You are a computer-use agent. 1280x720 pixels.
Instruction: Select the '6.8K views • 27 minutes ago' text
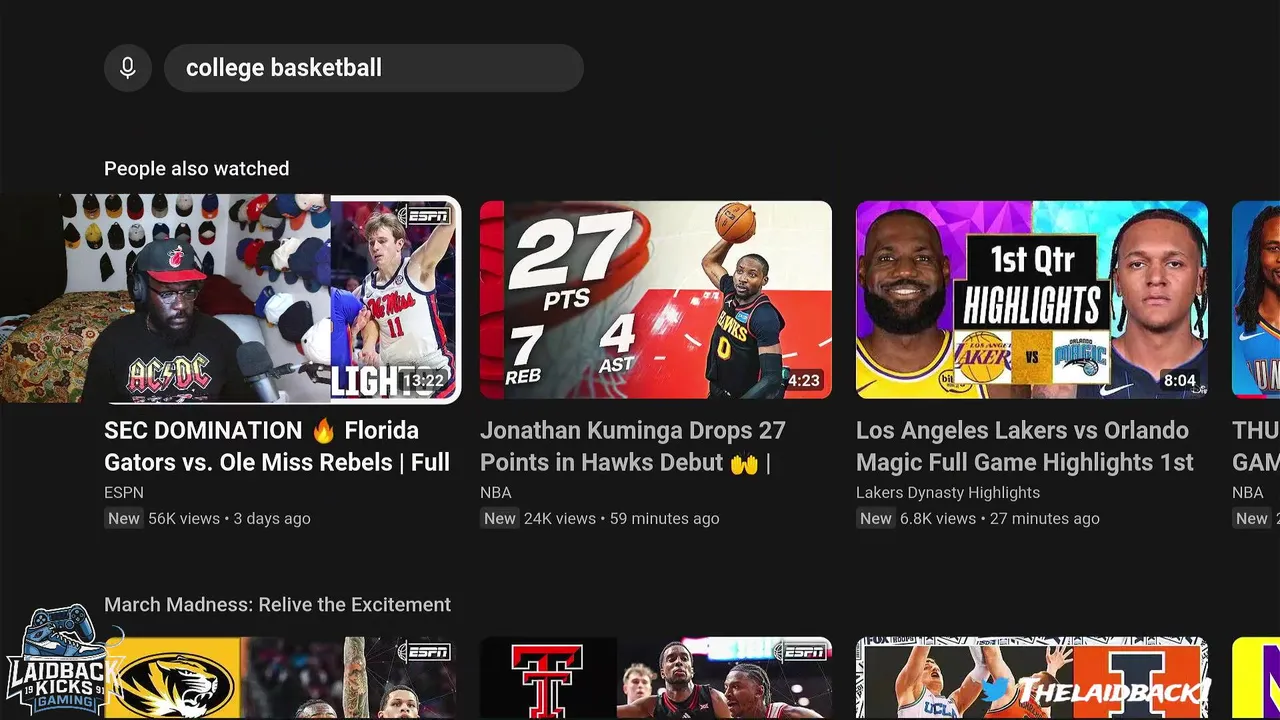point(1000,518)
